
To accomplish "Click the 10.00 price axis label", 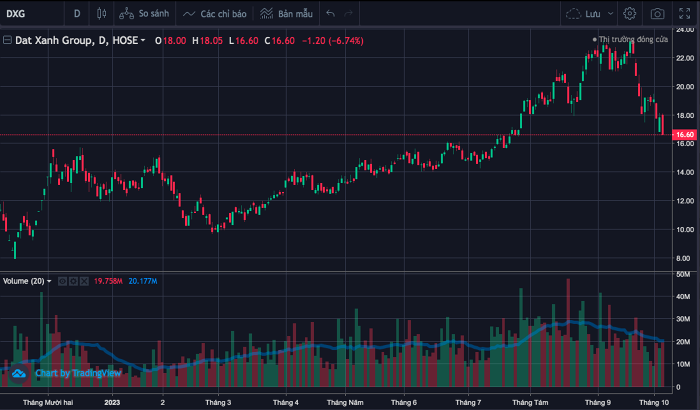I will tap(685, 230).
